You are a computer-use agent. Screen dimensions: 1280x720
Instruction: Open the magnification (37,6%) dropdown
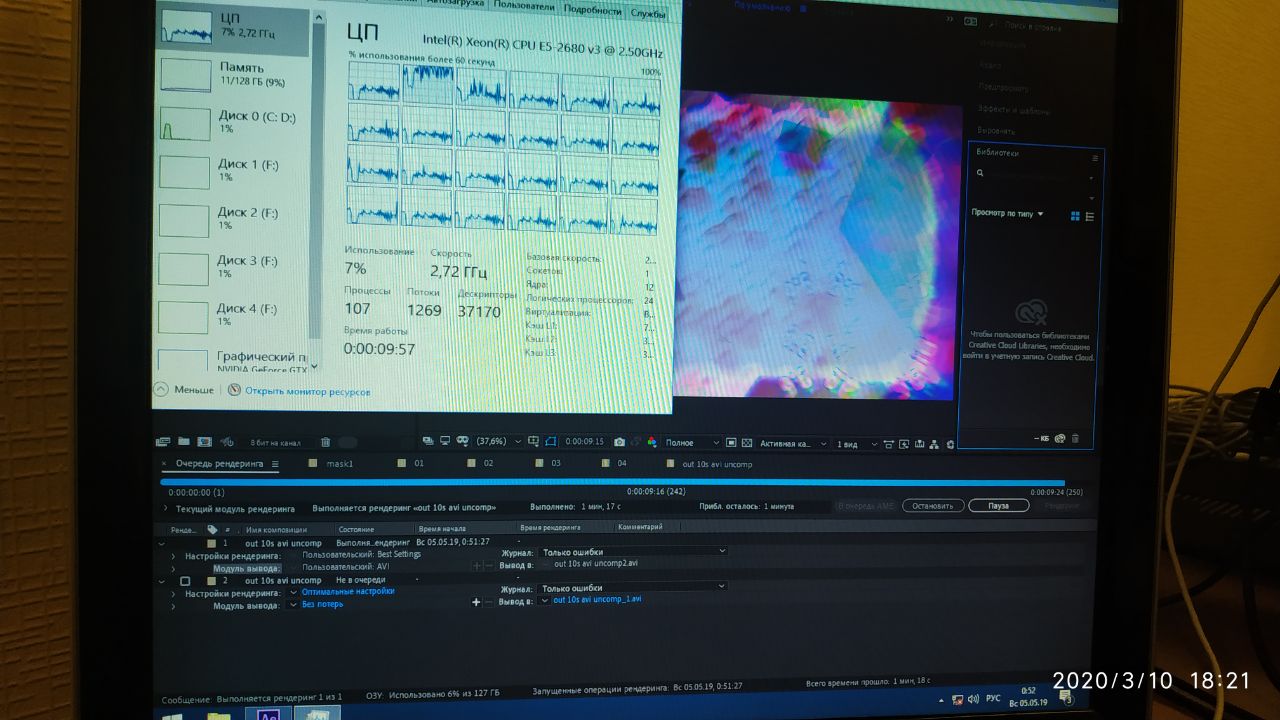click(x=496, y=441)
